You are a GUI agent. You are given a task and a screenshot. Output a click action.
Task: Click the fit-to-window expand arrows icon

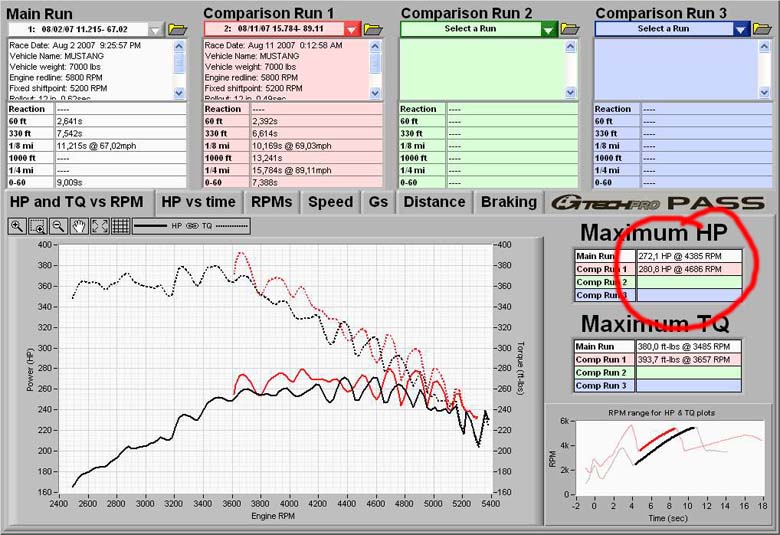tap(99, 226)
